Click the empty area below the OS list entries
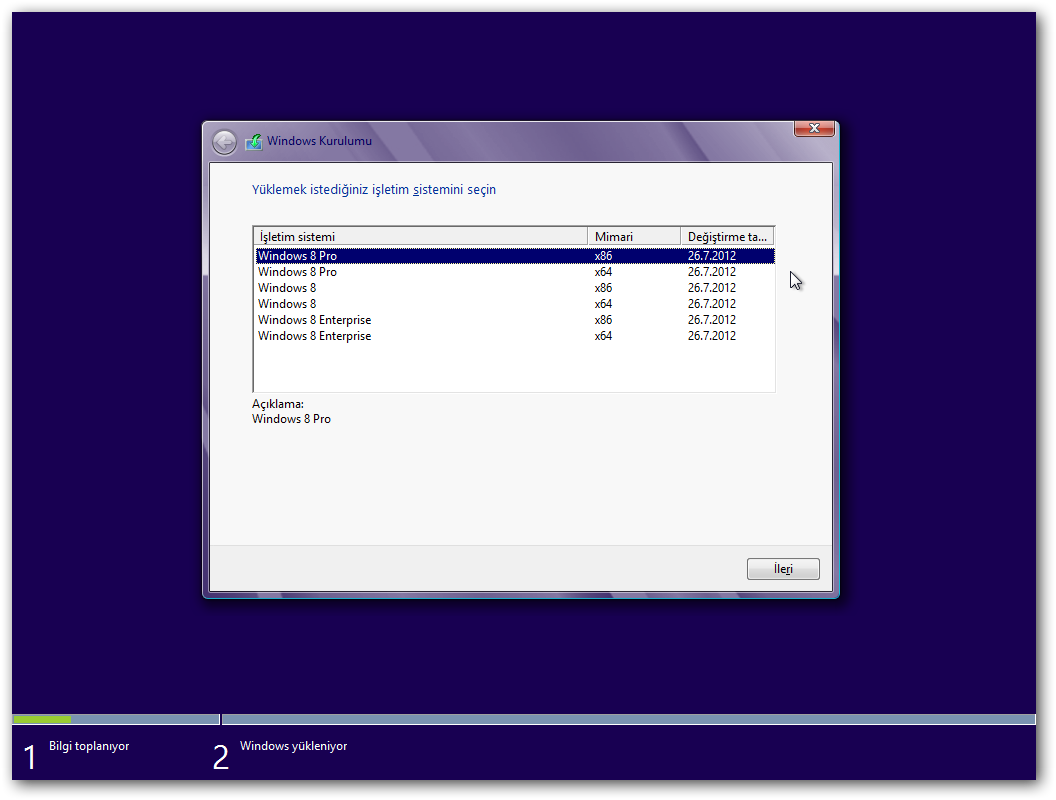1056x800 pixels. tap(513, 367)
